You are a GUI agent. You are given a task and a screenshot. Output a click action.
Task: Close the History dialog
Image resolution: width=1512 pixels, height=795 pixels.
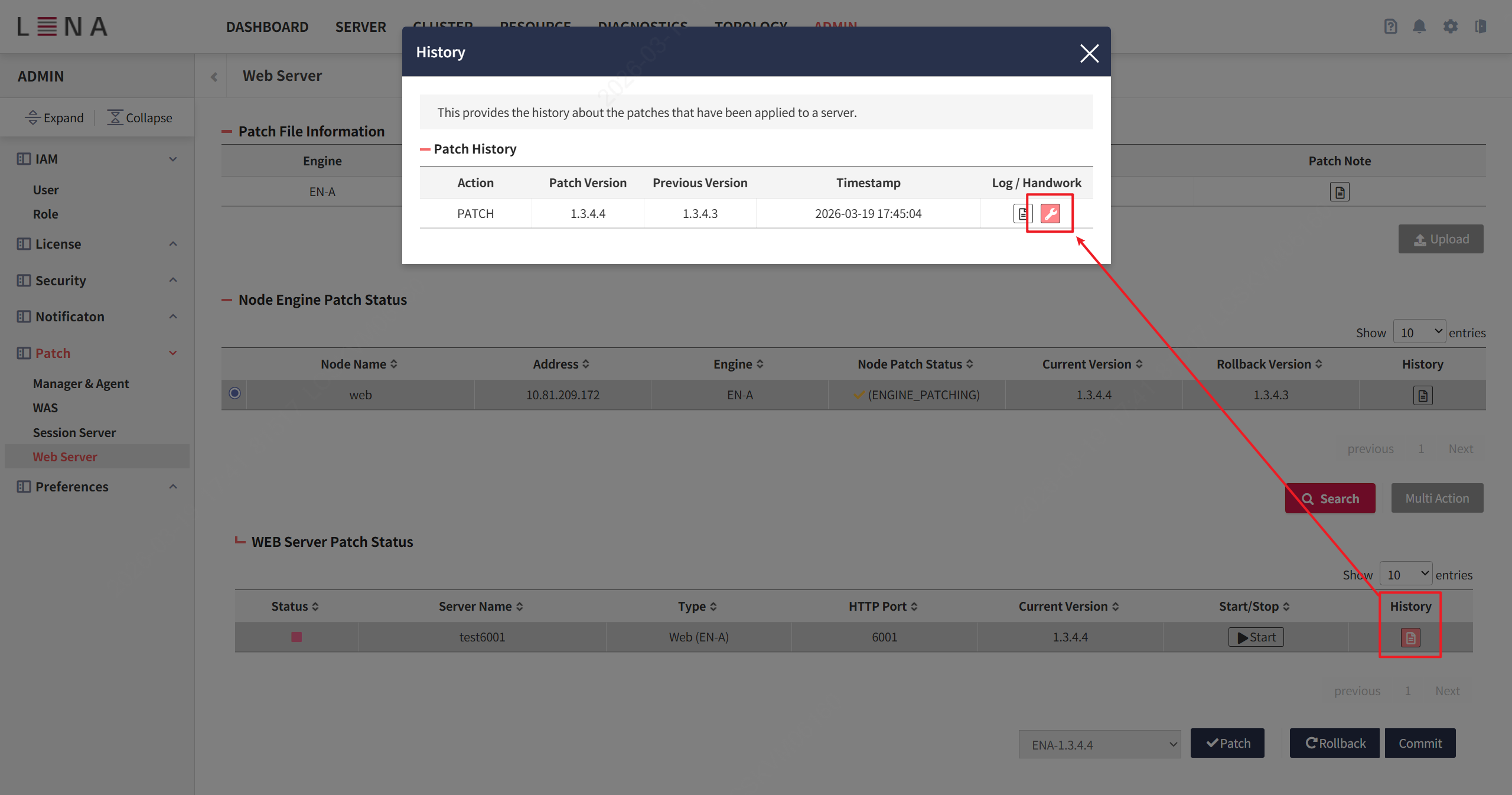[1089, 53]
